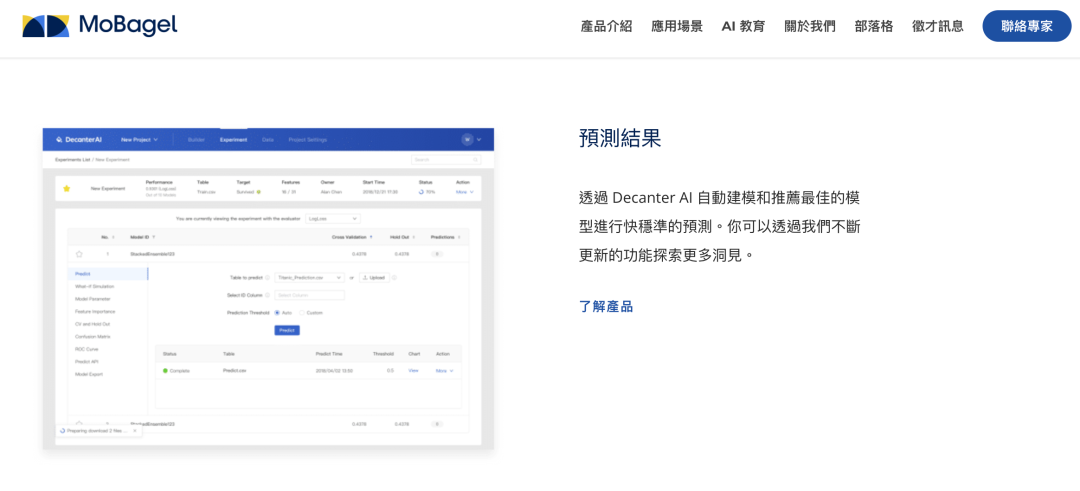Switch to the Experiment tab in Decanter

[233, 140]
